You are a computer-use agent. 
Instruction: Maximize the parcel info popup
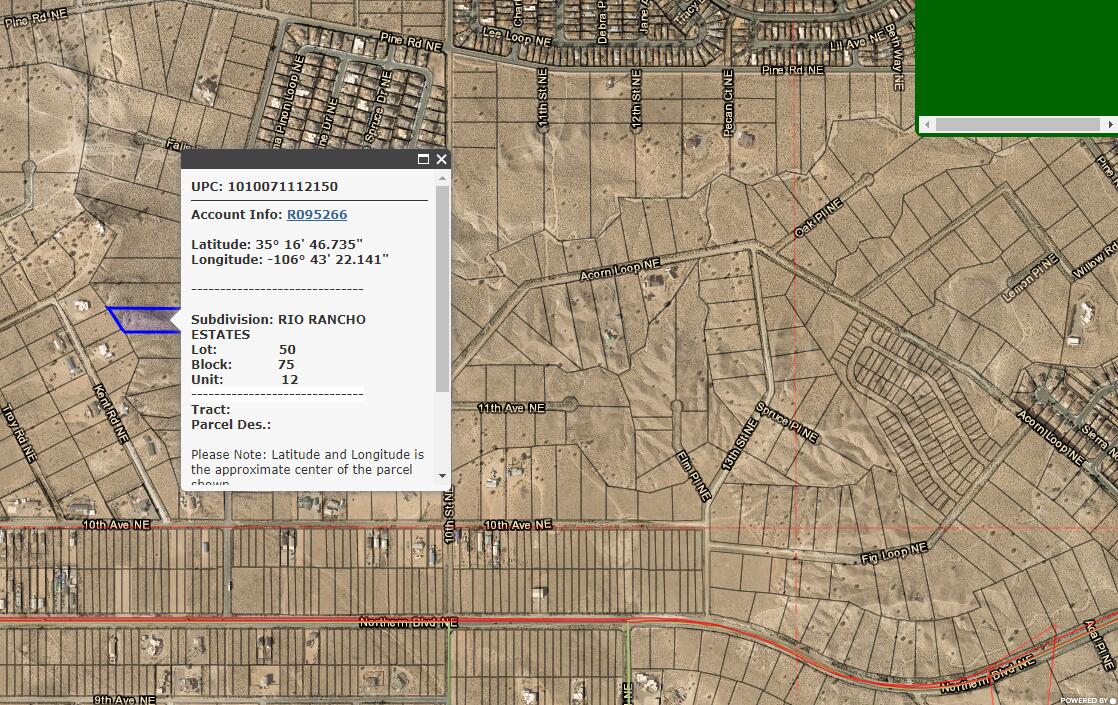click(423, 159)
